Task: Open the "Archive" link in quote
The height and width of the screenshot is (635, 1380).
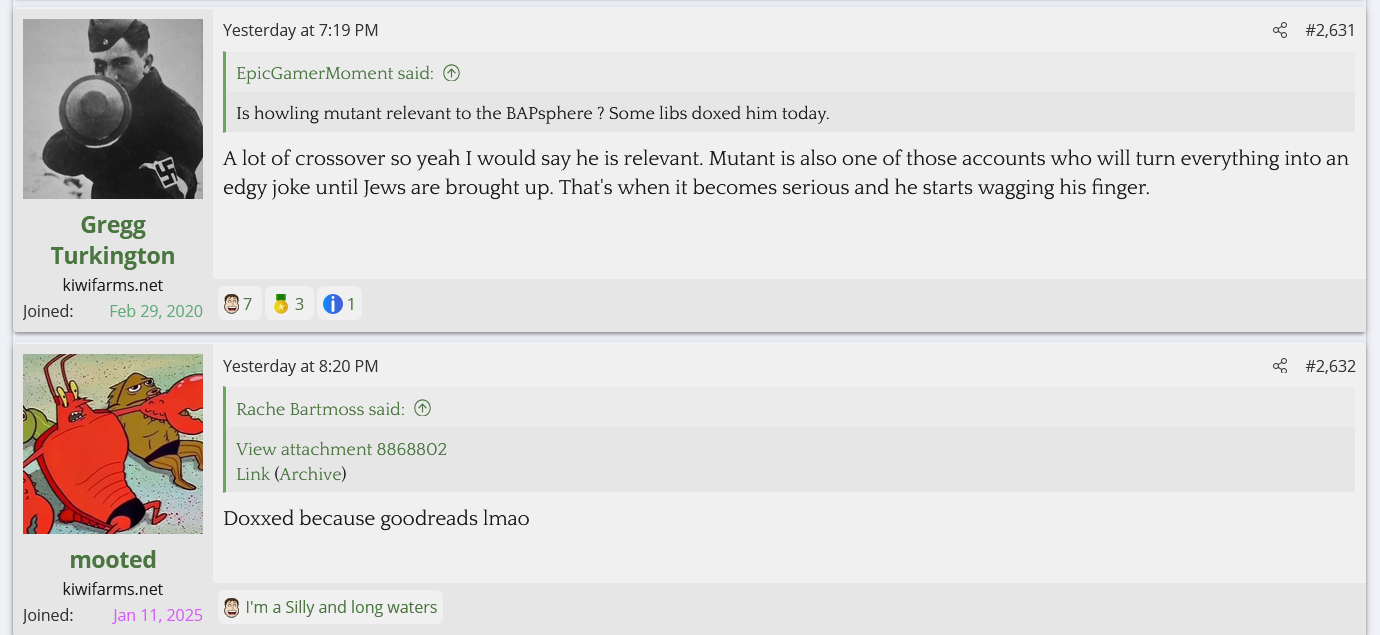Action: coord(310,474)
